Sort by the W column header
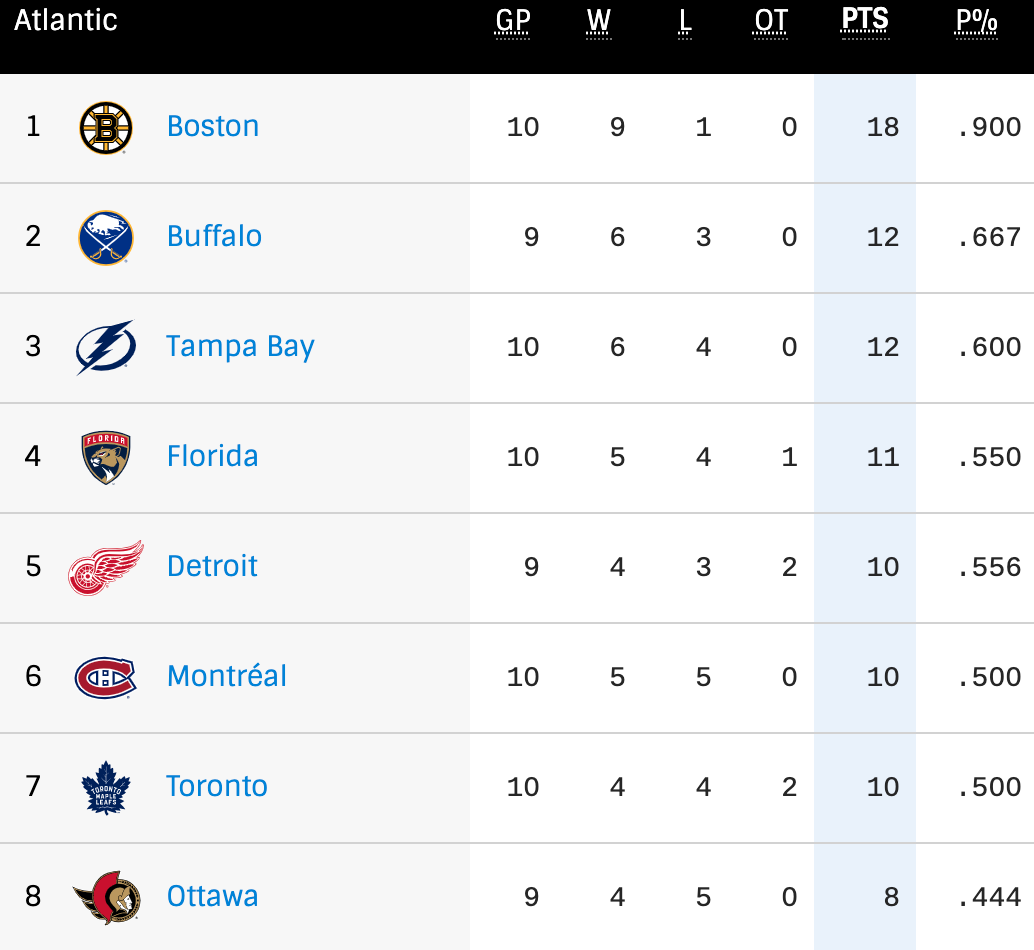Screen dimensions: 1034x950 click(x=599, y=21)
